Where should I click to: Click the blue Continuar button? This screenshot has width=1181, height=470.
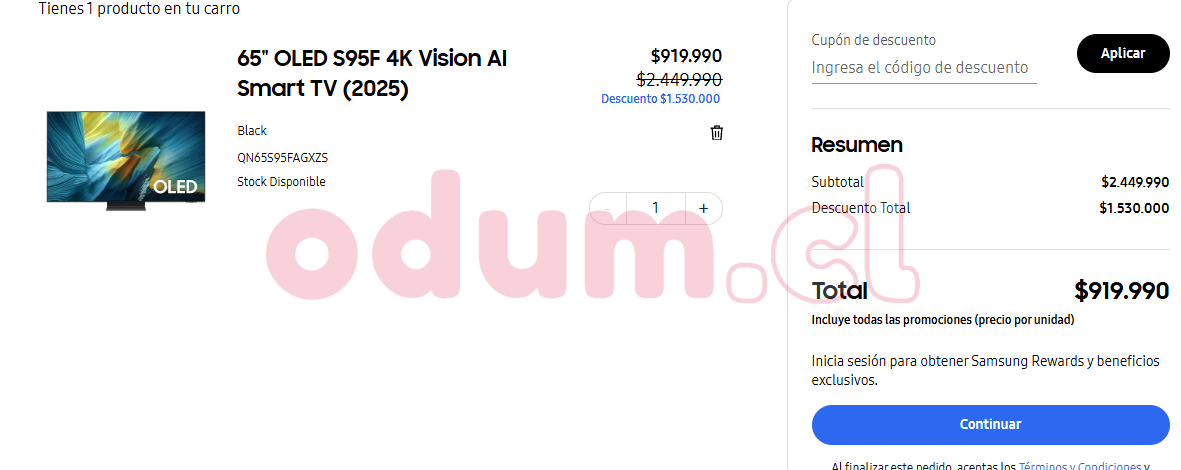point(990,424)
